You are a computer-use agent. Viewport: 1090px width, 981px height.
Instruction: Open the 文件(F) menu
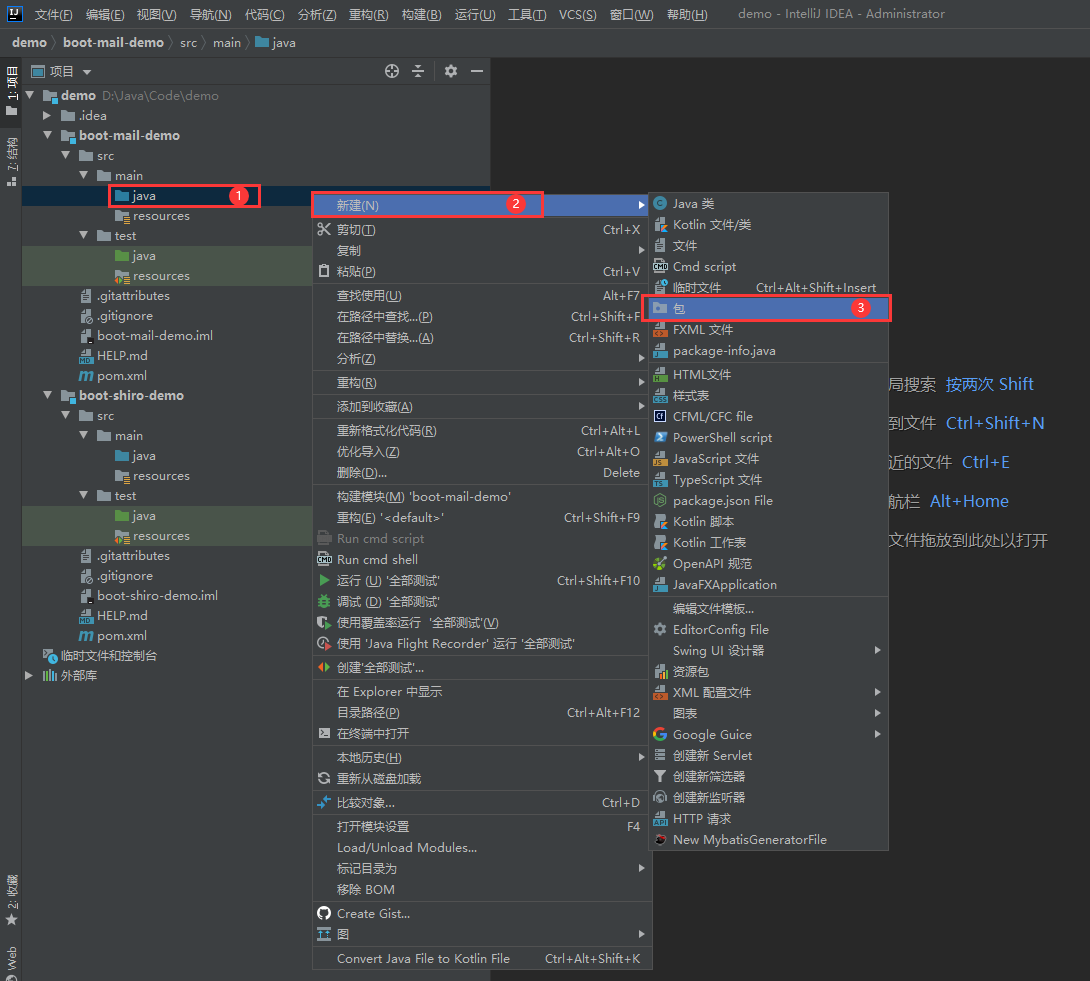(54, 14)
